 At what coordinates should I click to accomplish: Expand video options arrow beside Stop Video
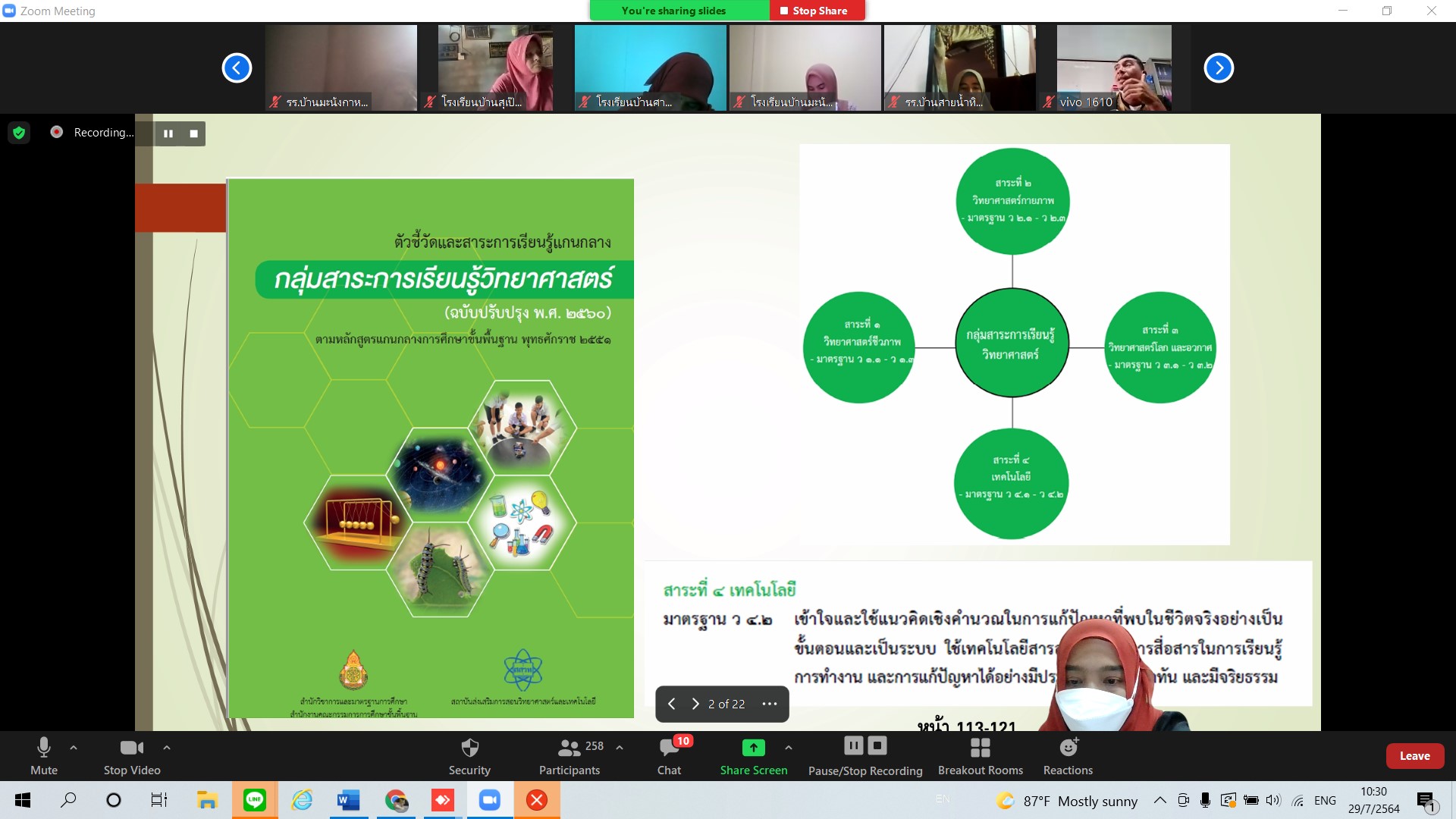point(167,748)
